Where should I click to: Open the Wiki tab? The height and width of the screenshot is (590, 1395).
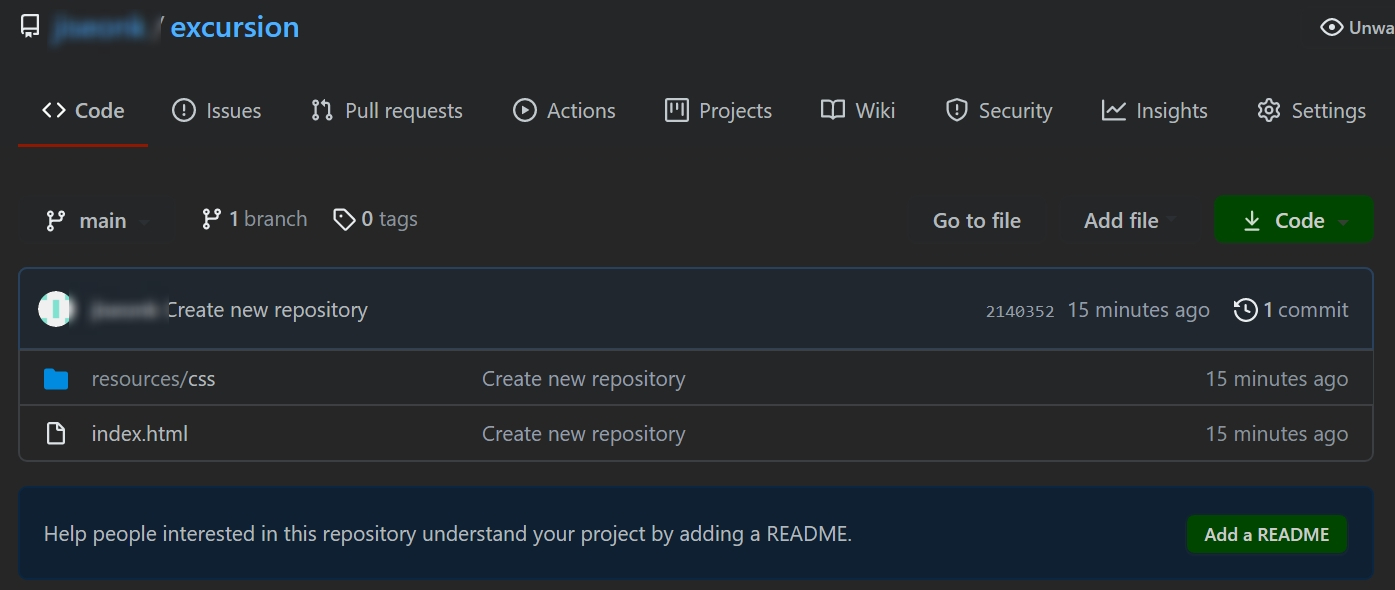[x=858, y=111]
